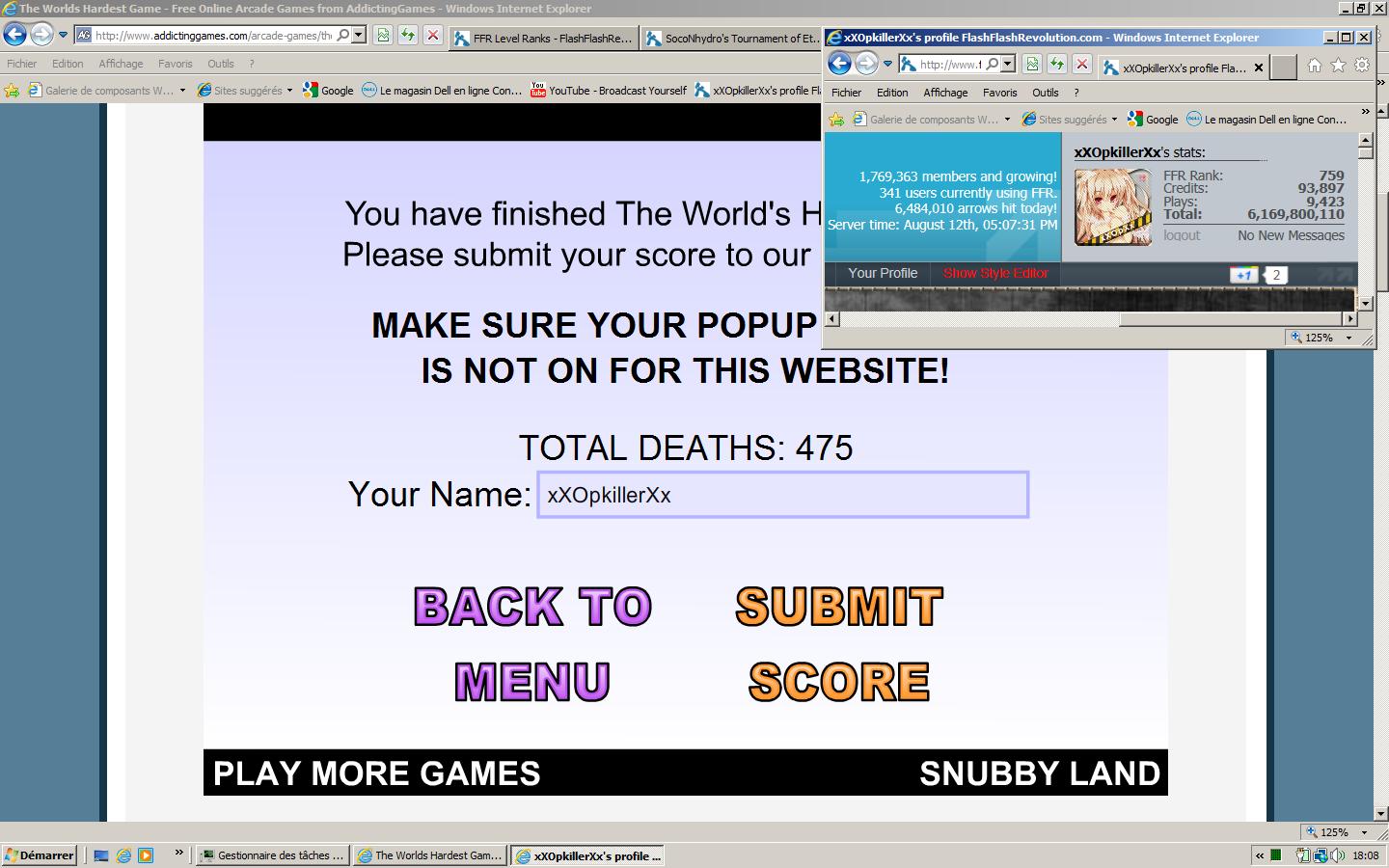
Task: Click PLAY MORE GAMES link
Action: point(377,773)
